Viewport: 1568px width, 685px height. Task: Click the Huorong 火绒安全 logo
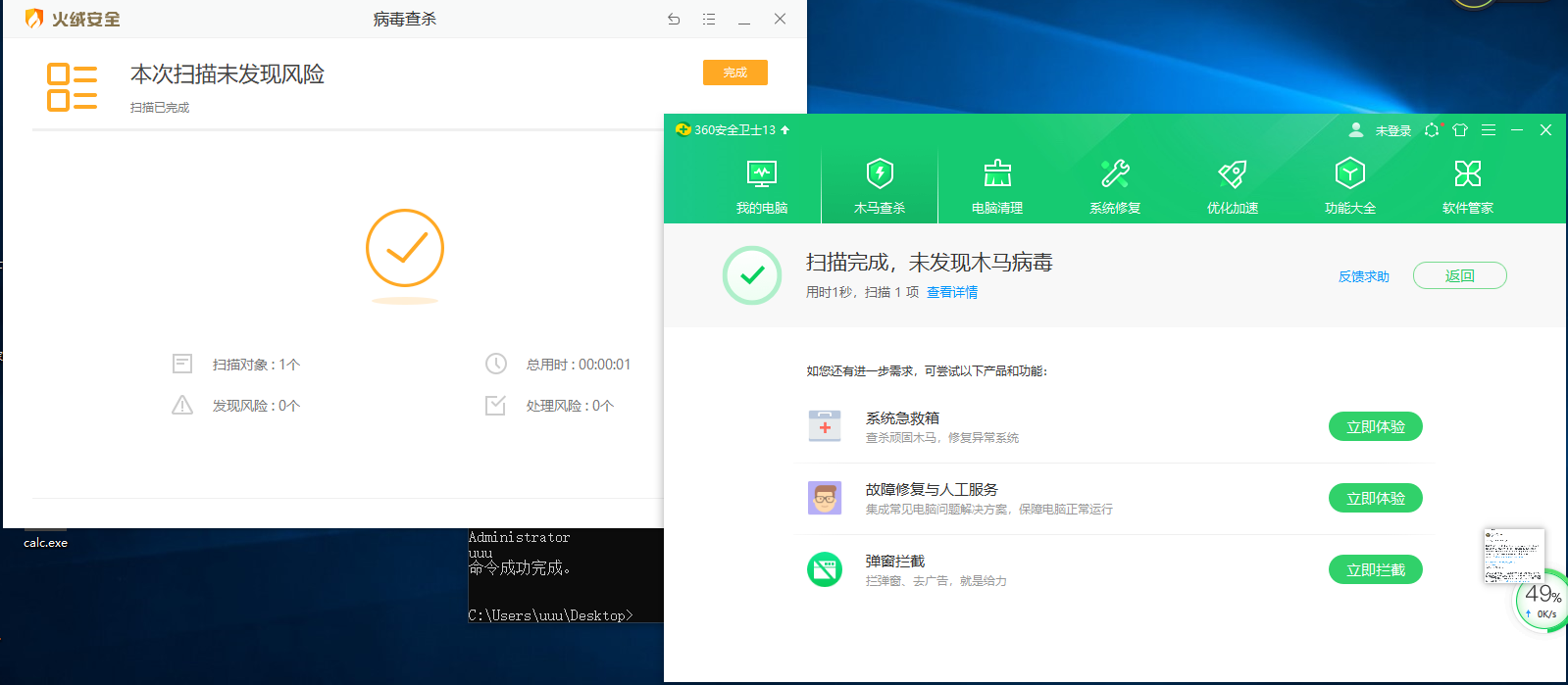[73, 19]
